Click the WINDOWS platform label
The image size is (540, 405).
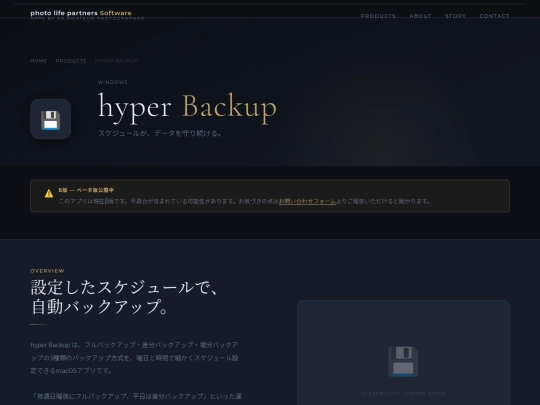113,82
